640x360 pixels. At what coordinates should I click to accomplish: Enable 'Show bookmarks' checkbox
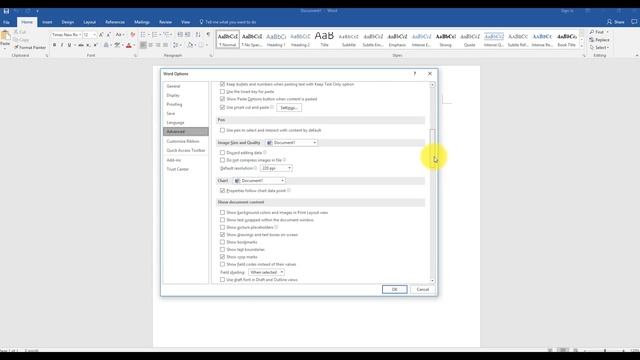[222, 242]
